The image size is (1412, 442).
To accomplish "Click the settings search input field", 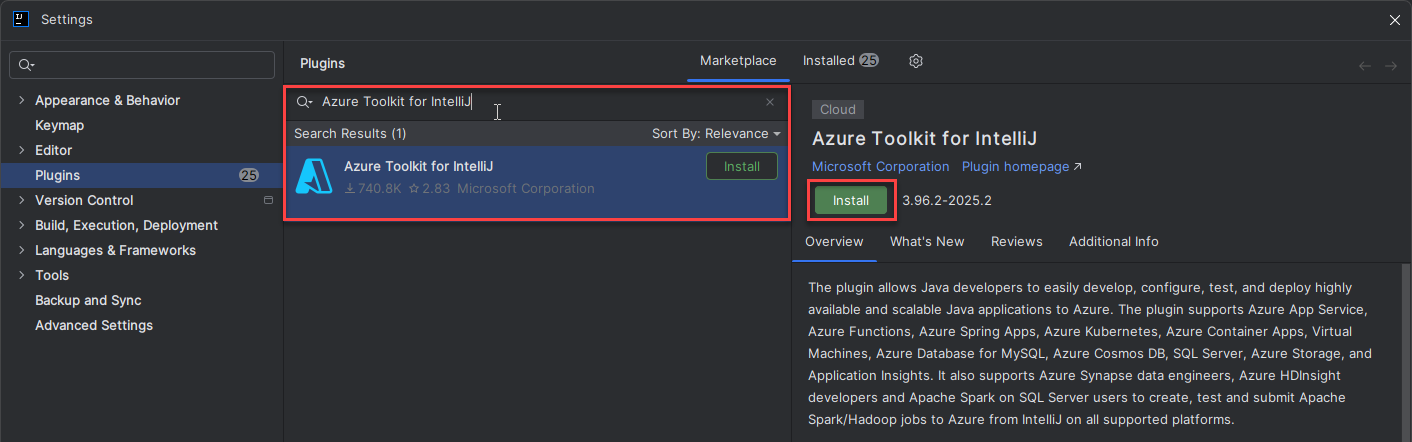I will 150,65.
